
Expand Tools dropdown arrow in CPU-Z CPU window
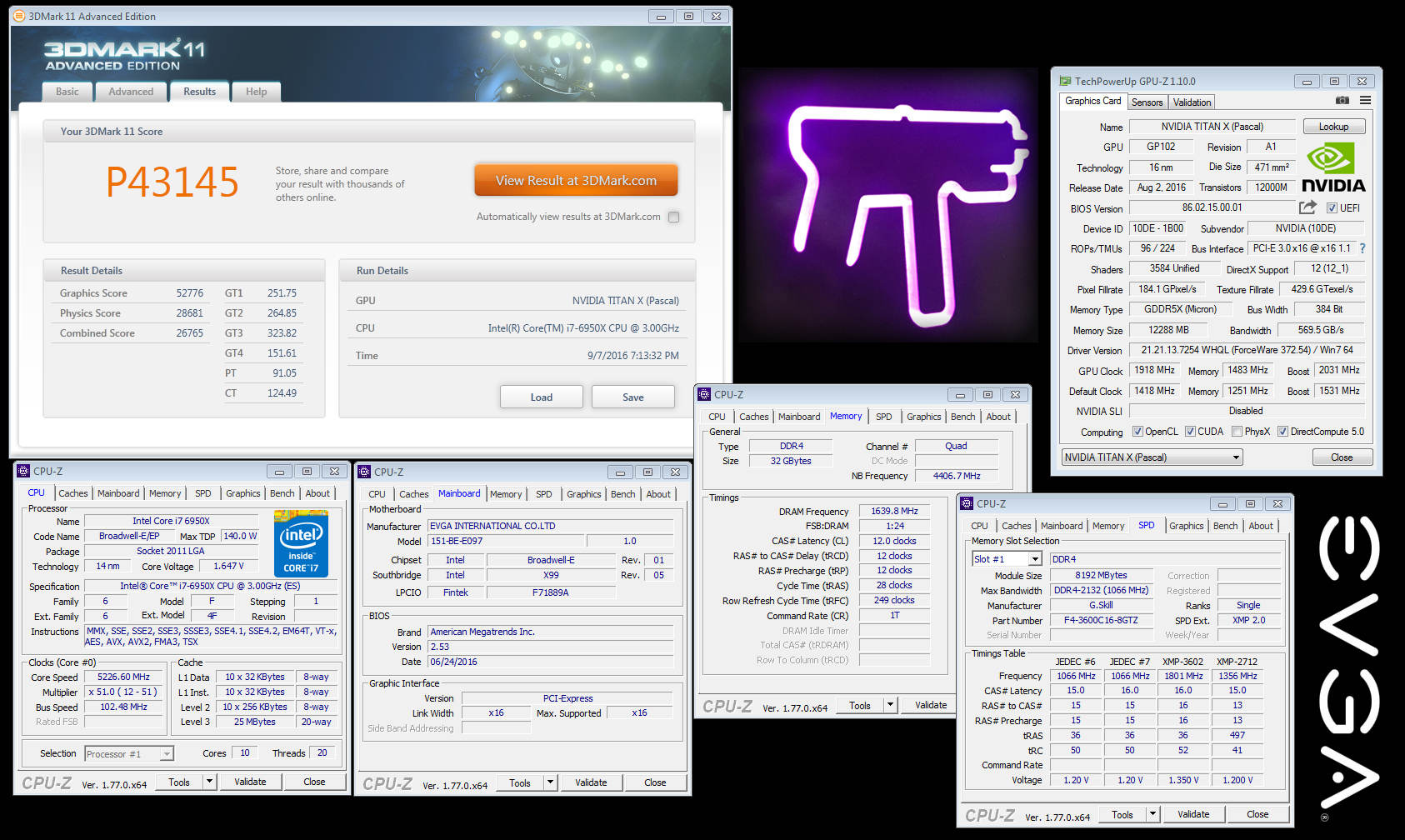point(210,782)
